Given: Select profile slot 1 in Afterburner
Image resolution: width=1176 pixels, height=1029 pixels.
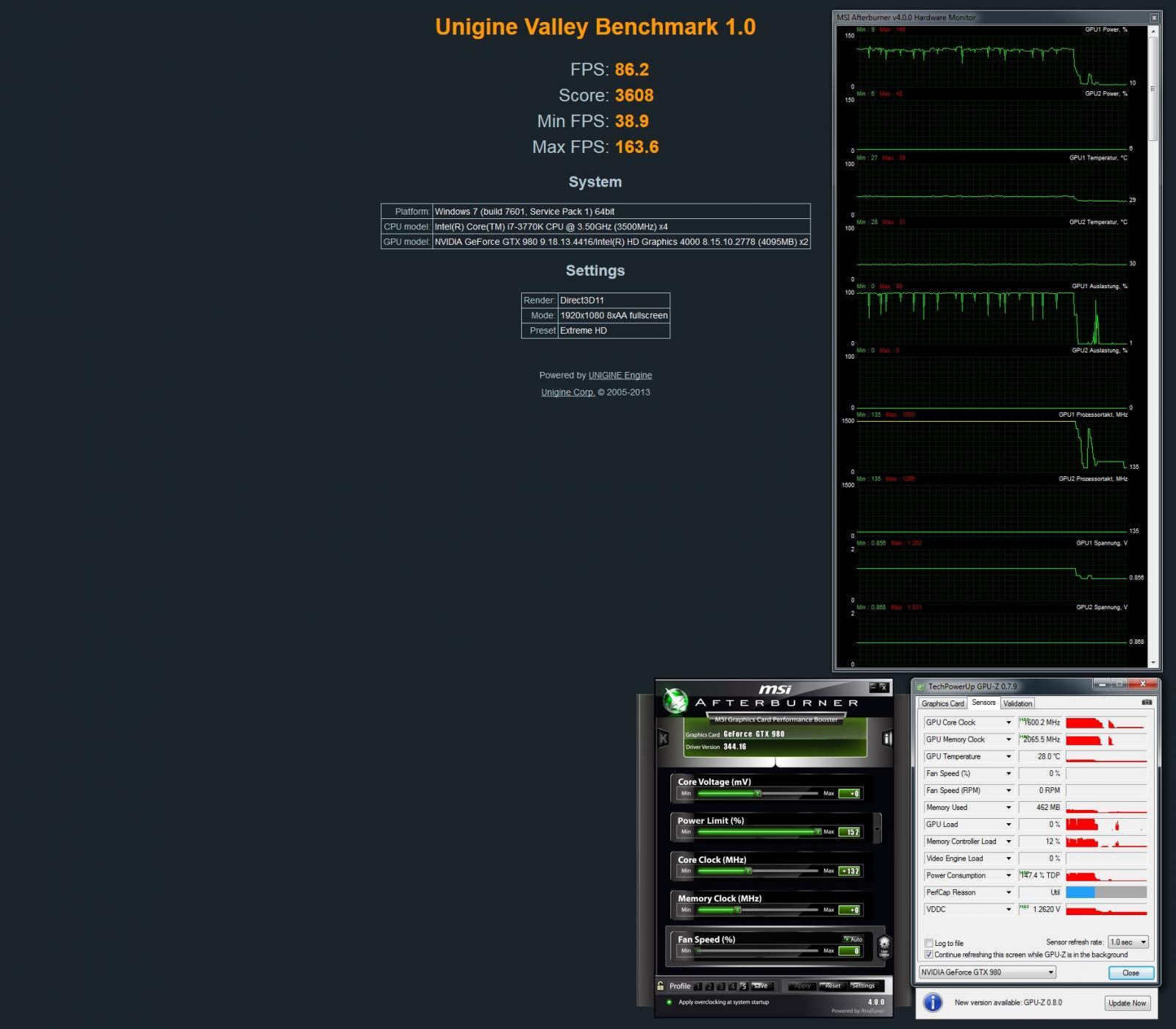Looking at the screenshot, I should 698,986.
